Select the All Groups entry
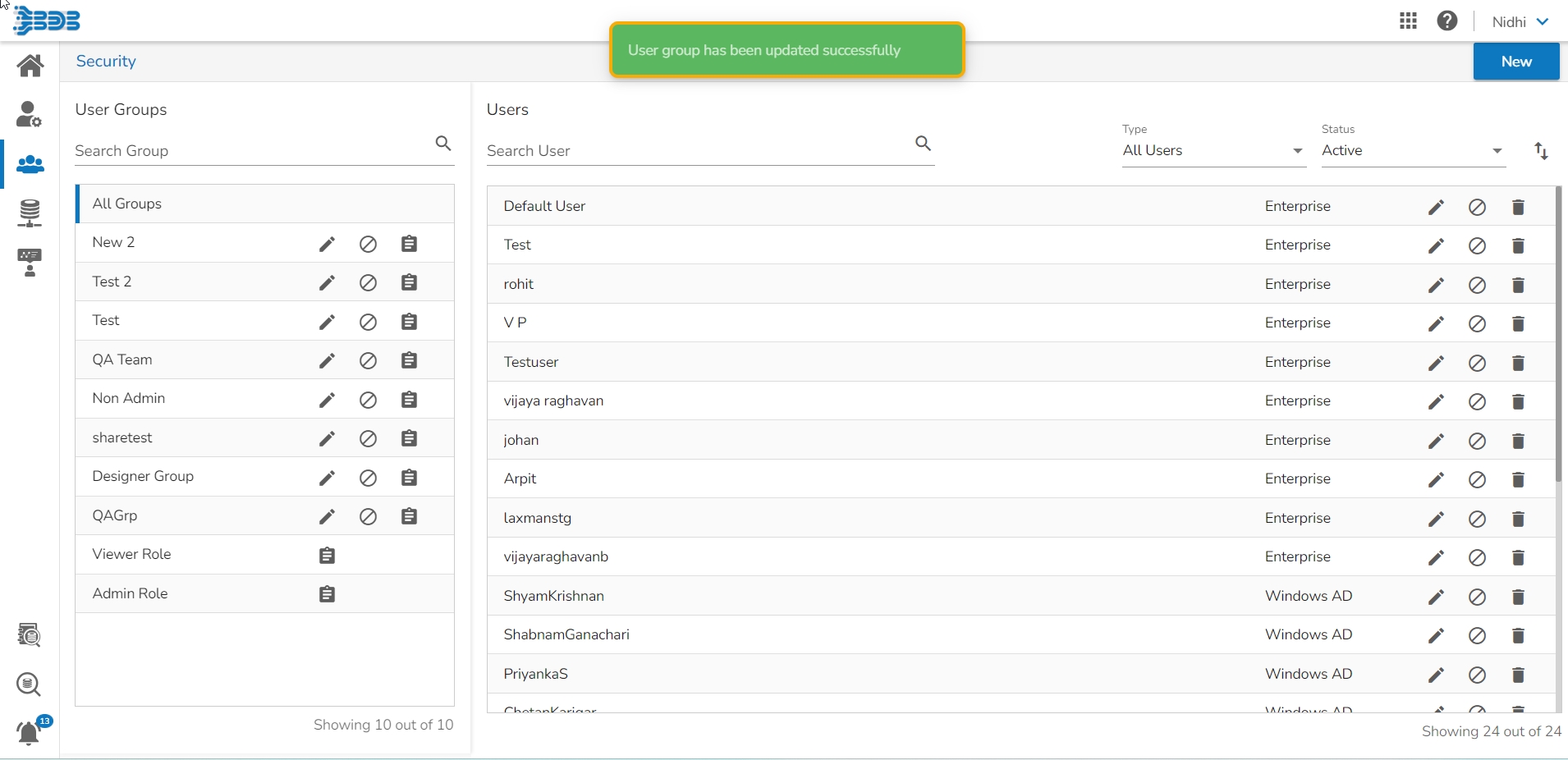 (127, 204)
